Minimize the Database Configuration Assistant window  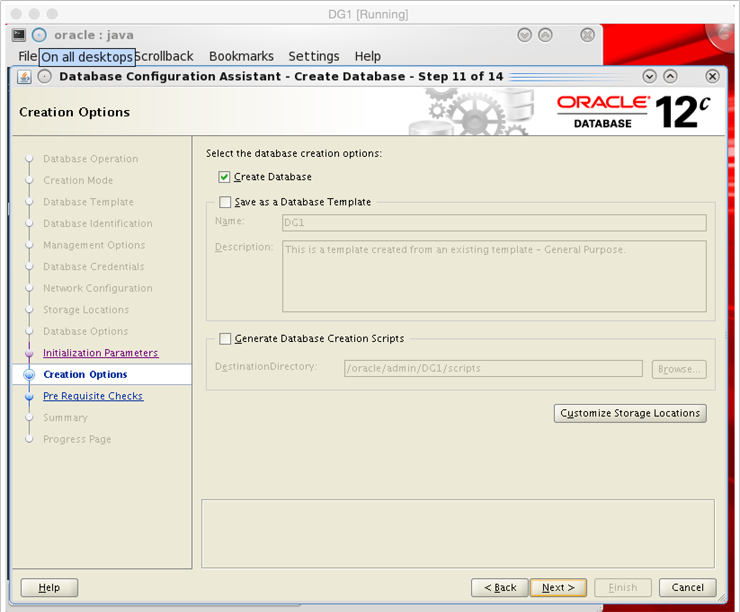[649, 76]
